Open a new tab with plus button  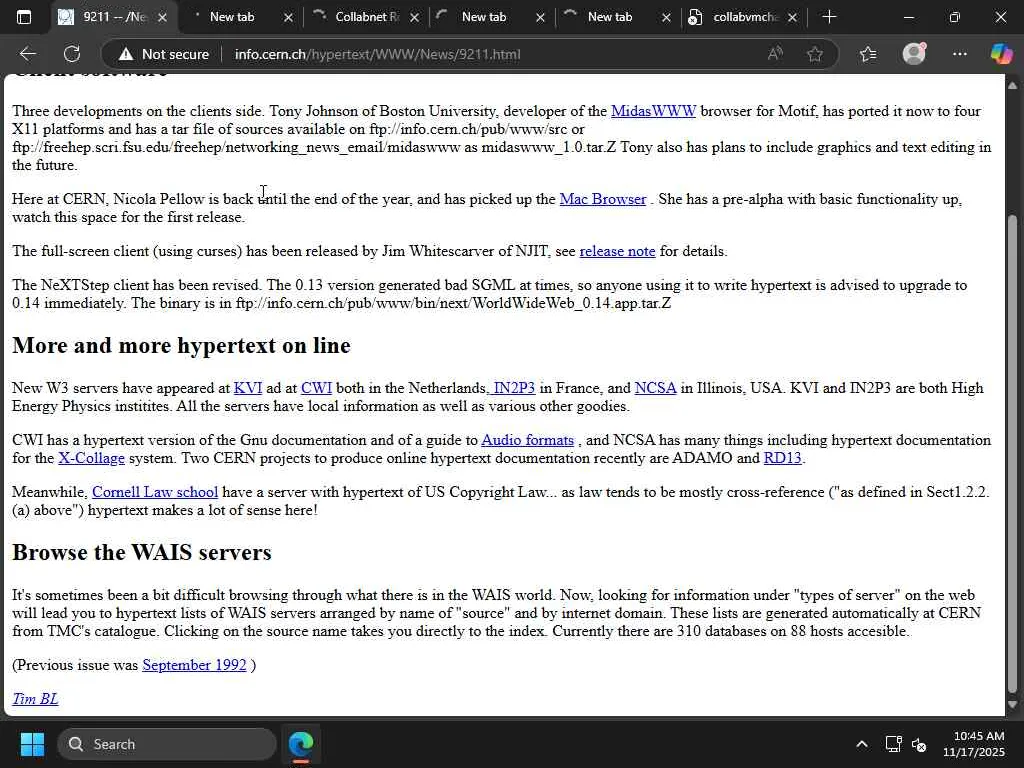pos(829,17)
